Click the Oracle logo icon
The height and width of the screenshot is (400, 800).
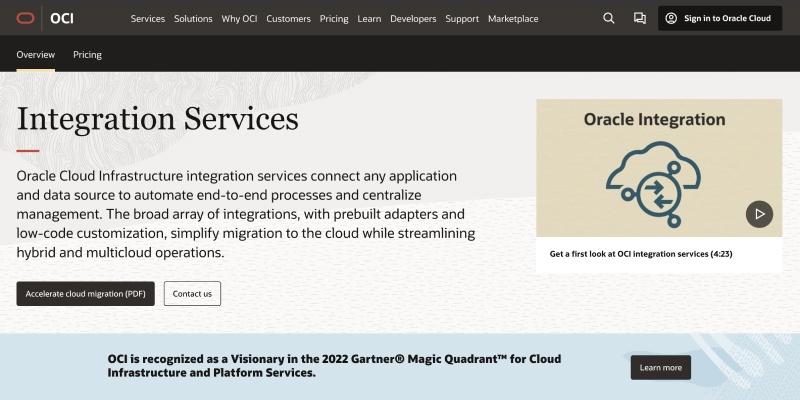click(25, 18)
